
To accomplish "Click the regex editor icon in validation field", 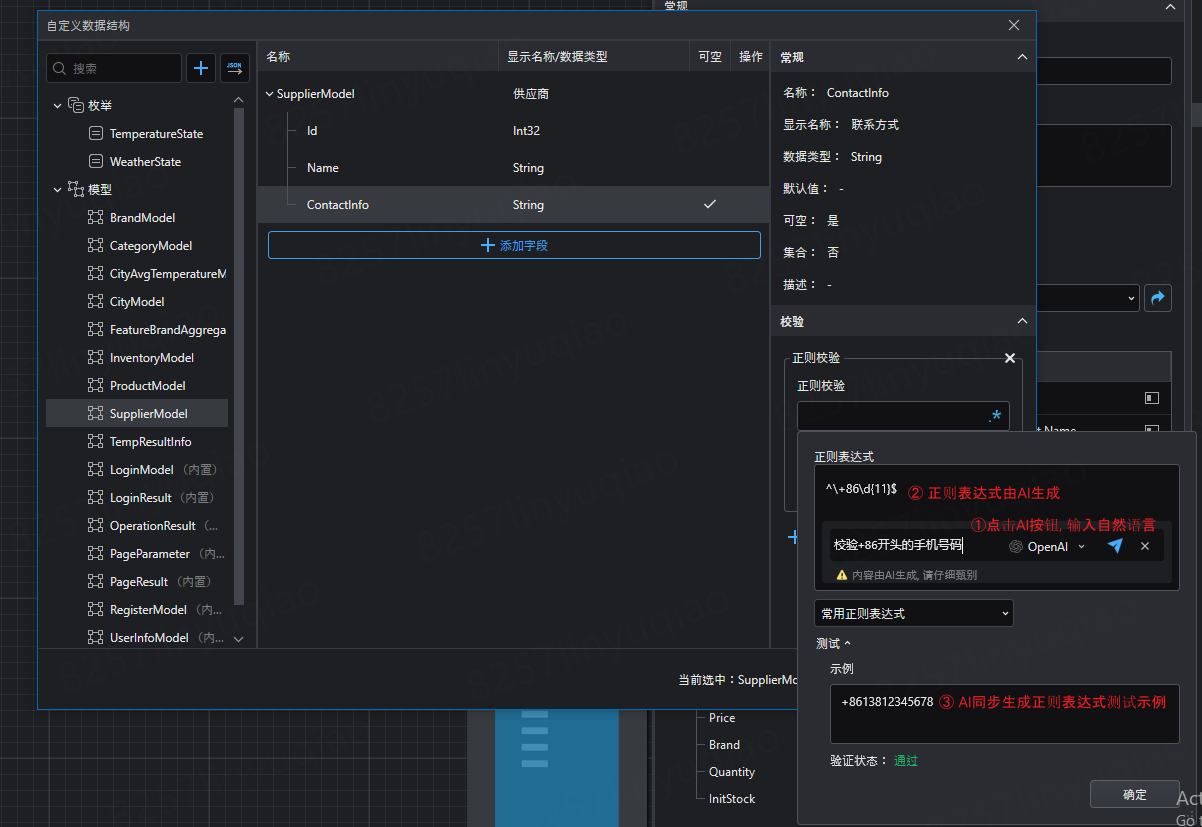I will [994, 417].
